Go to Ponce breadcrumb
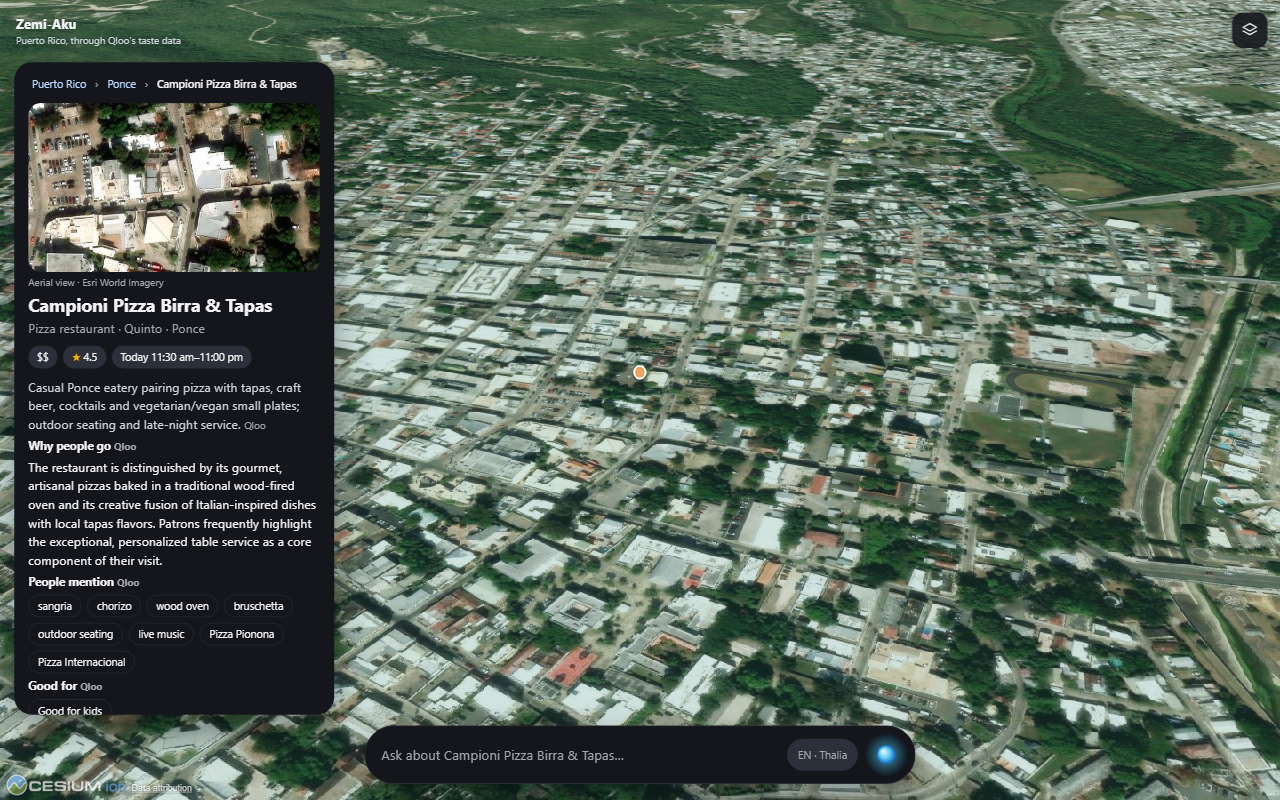The width and height of the screenshot is (1280, 800). 122,84
